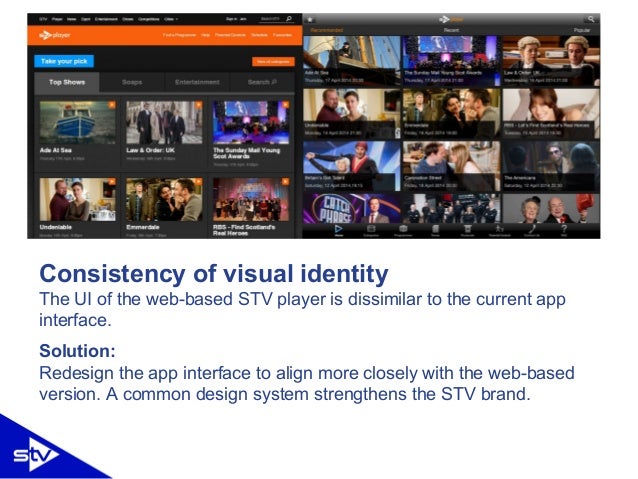Click the Help link in orange bar
Screen dimensions: 638x479
coord(205,35)
